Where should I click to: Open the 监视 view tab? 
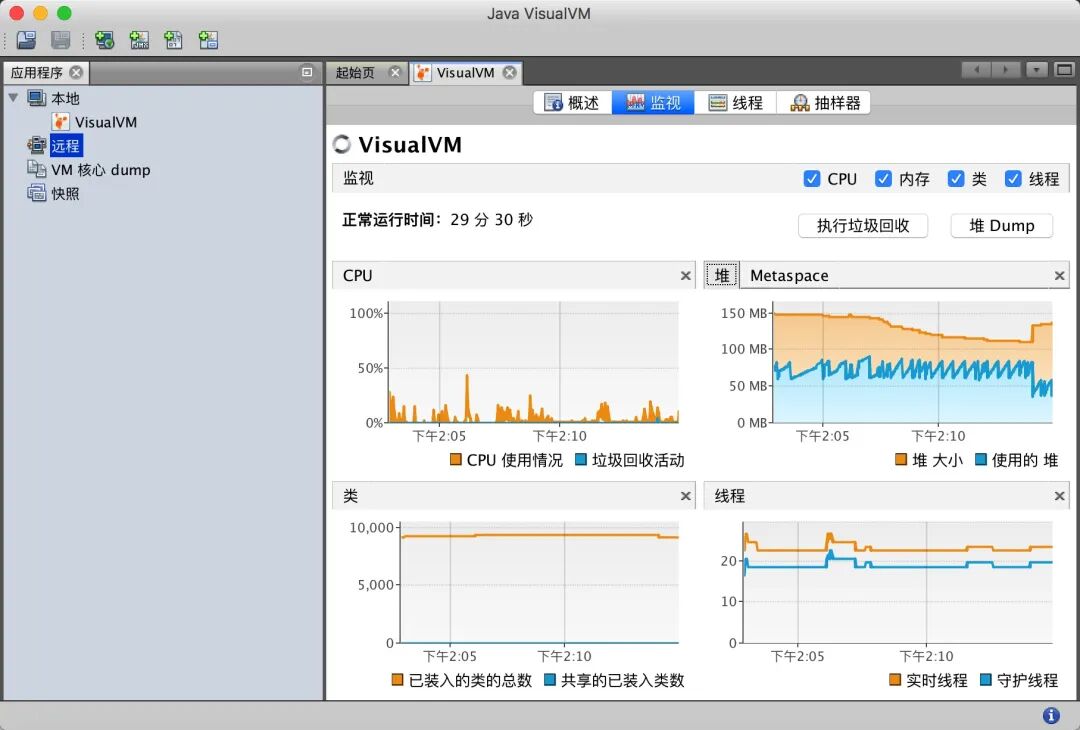[653, 103]
